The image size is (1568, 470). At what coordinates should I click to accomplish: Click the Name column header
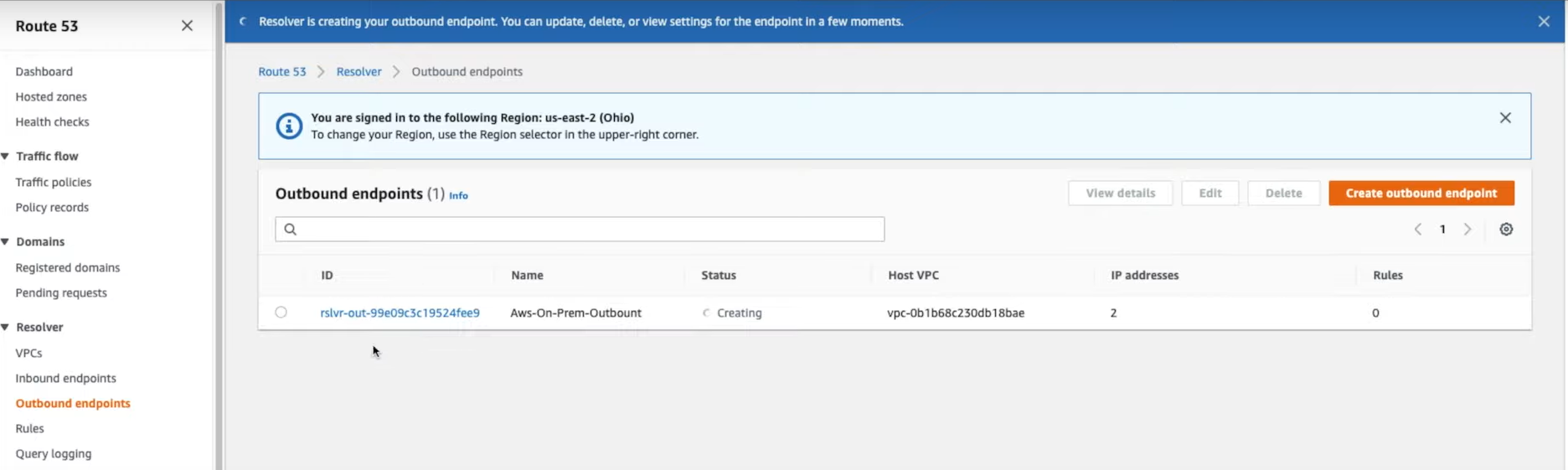coord(527,276)
